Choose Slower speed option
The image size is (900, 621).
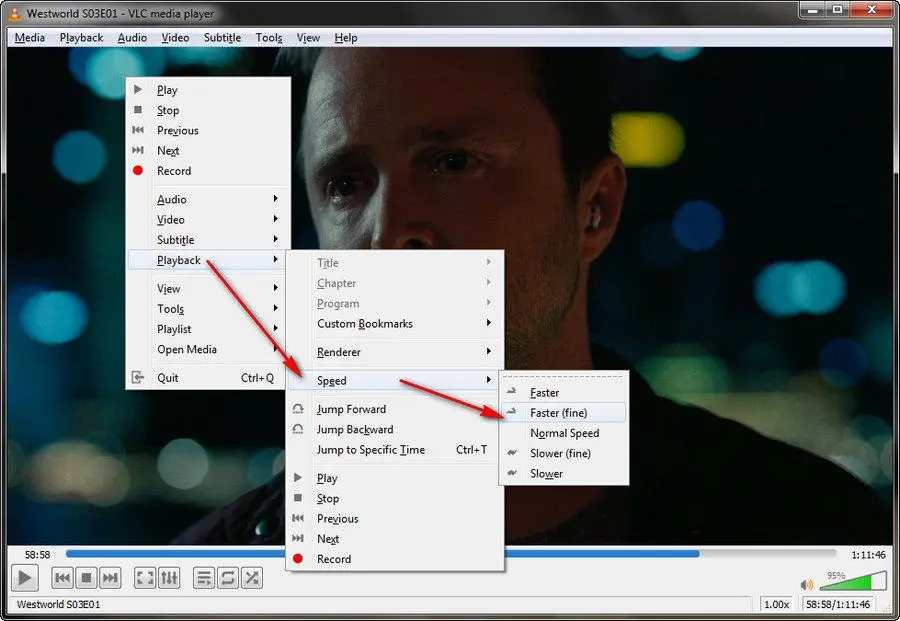(x=564, y=473)
